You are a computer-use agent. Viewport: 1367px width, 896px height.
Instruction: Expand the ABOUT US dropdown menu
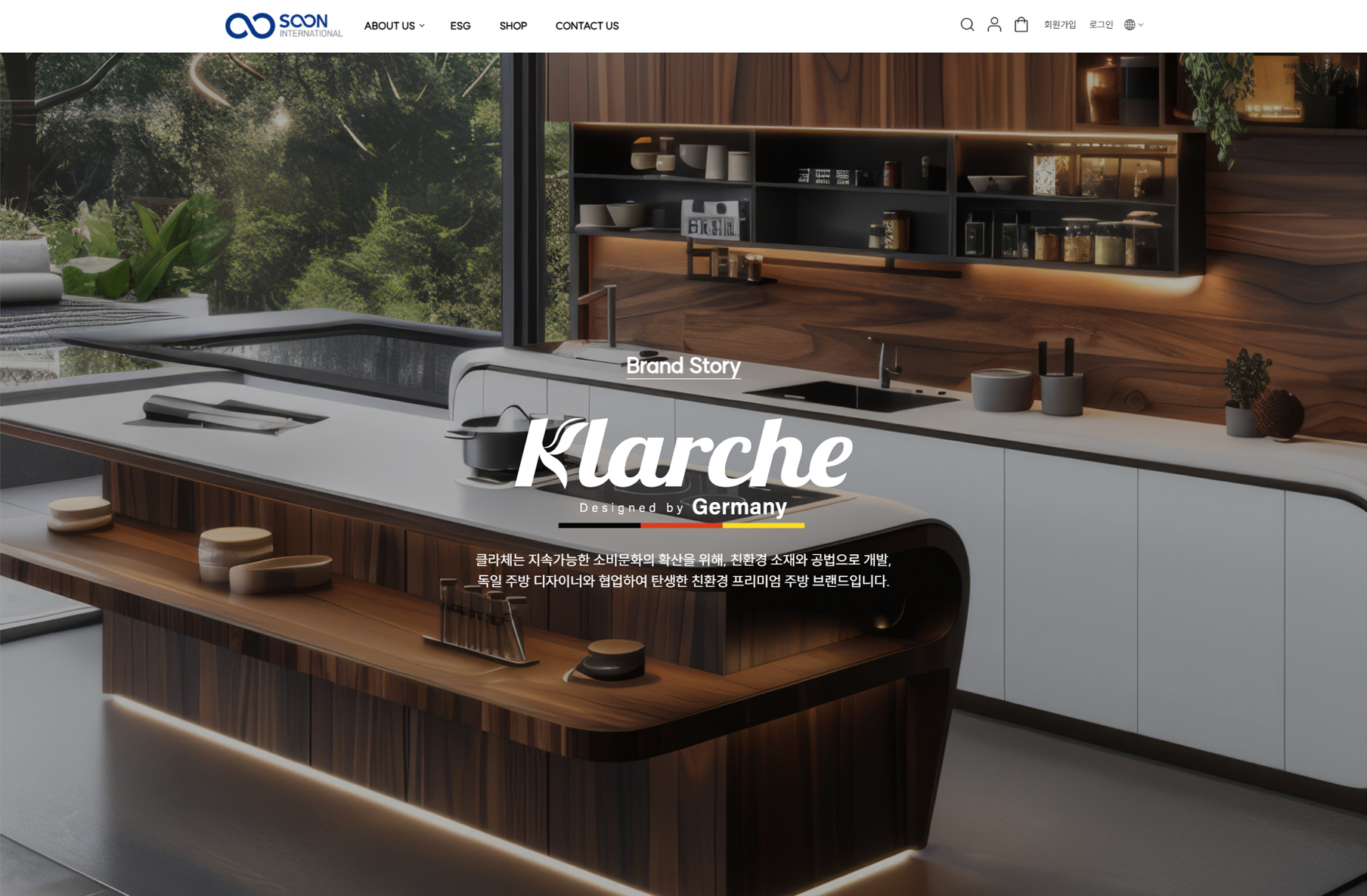(394, 26)
